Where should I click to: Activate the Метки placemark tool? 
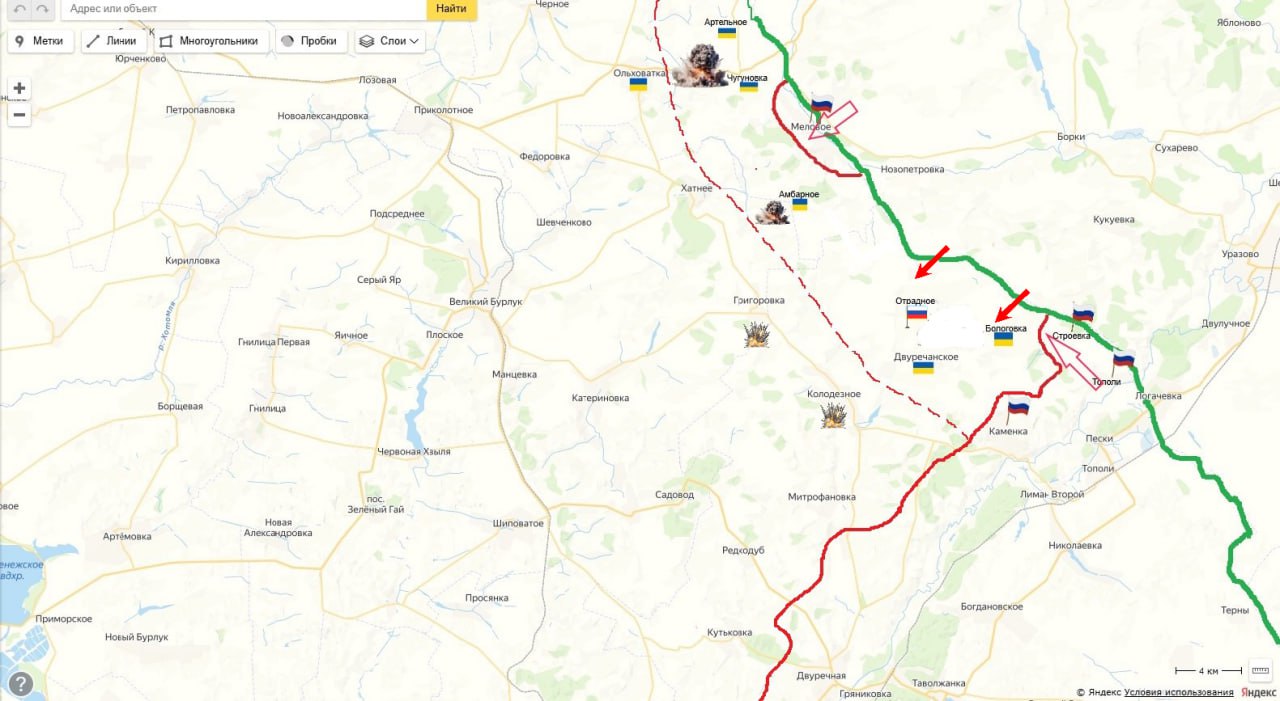(41, 41)
